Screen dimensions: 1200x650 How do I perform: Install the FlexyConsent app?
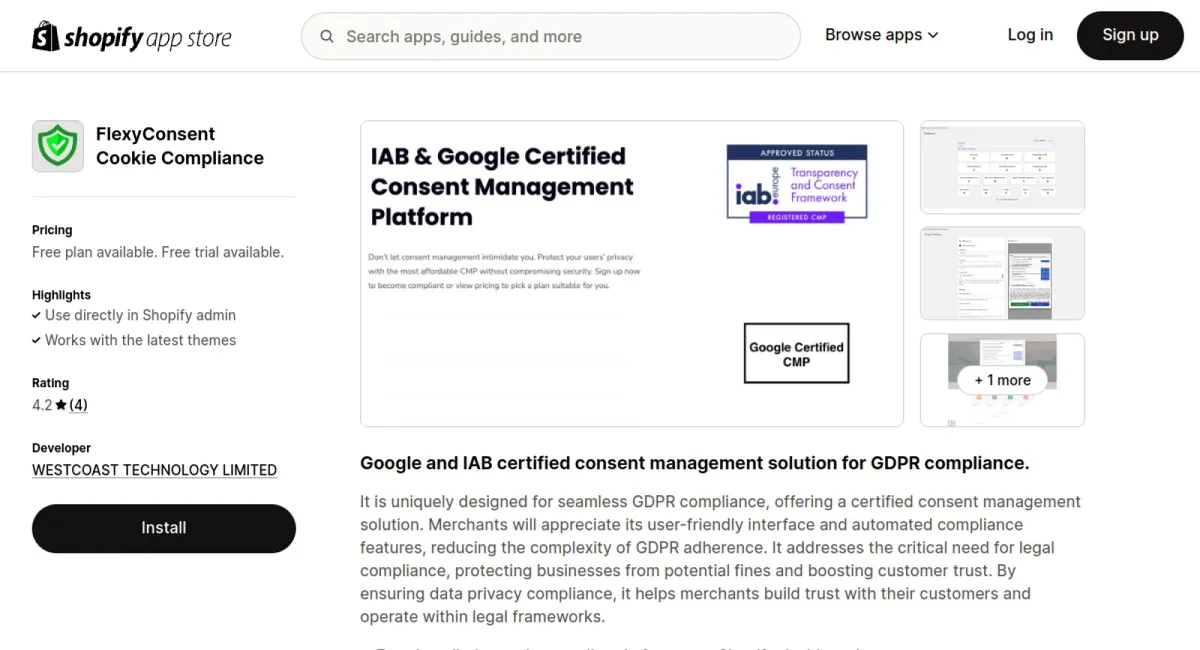pyautogui.click(x=164, y=528)
